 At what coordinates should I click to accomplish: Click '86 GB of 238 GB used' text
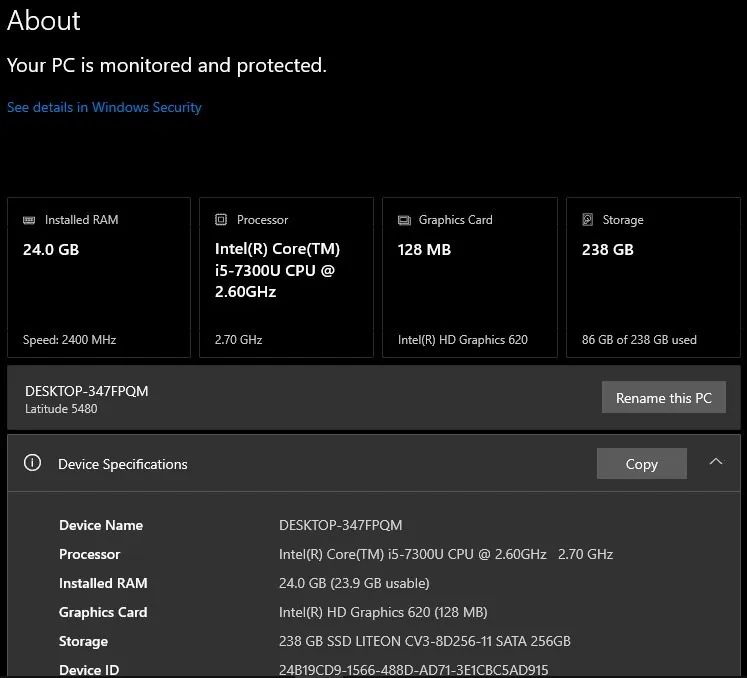click(x=639, y=340)
